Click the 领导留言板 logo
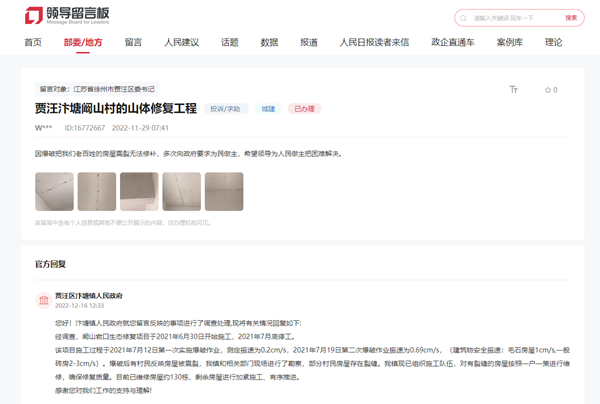 [67, 15]
